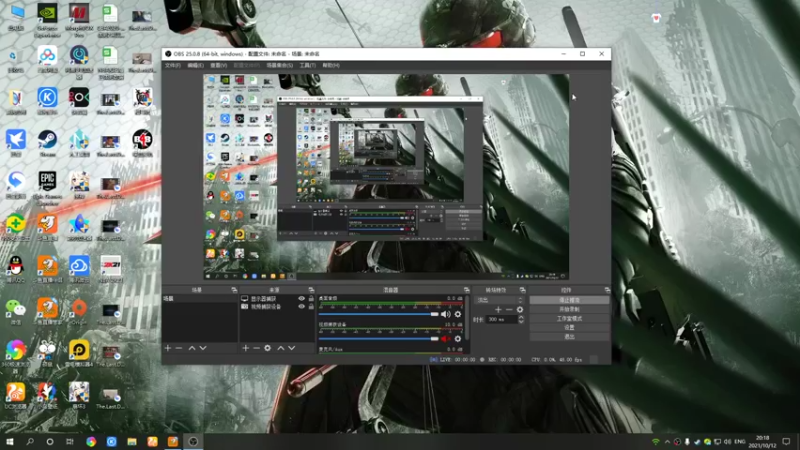Lock the 视频捕获设备 source
Image resolution: width=800 pixels, height=450 pixels.
click(311, 307)
